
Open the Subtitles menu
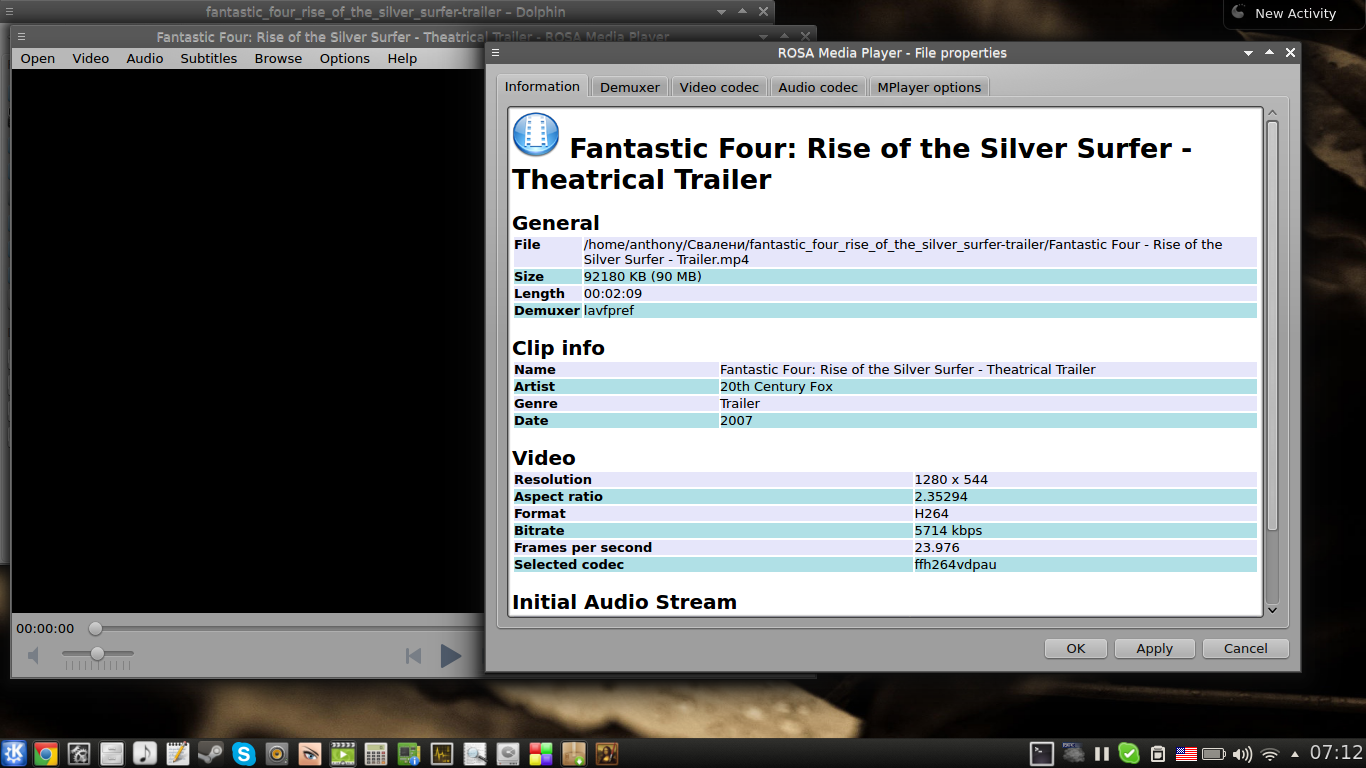(209, 58)
